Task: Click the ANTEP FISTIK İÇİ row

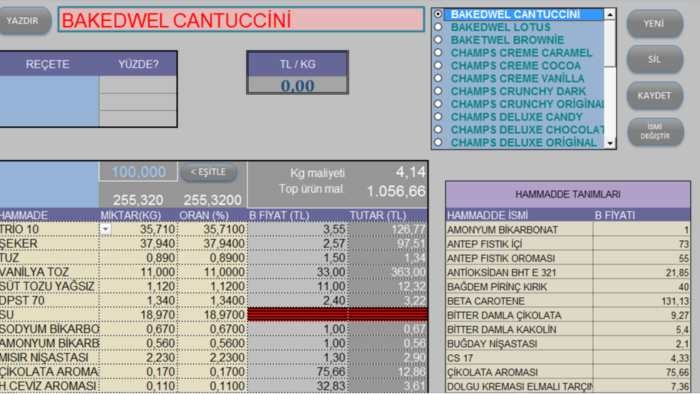Action: (x=568, y=244)
